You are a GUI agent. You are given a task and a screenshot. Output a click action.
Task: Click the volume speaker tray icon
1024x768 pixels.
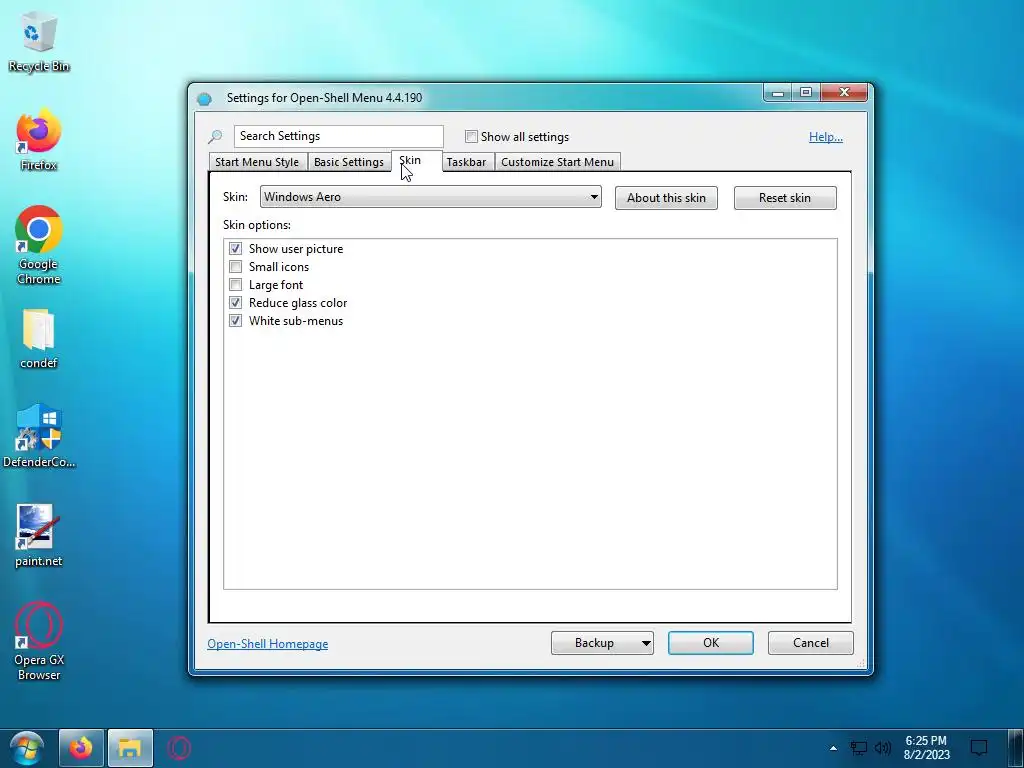[883, 748]
